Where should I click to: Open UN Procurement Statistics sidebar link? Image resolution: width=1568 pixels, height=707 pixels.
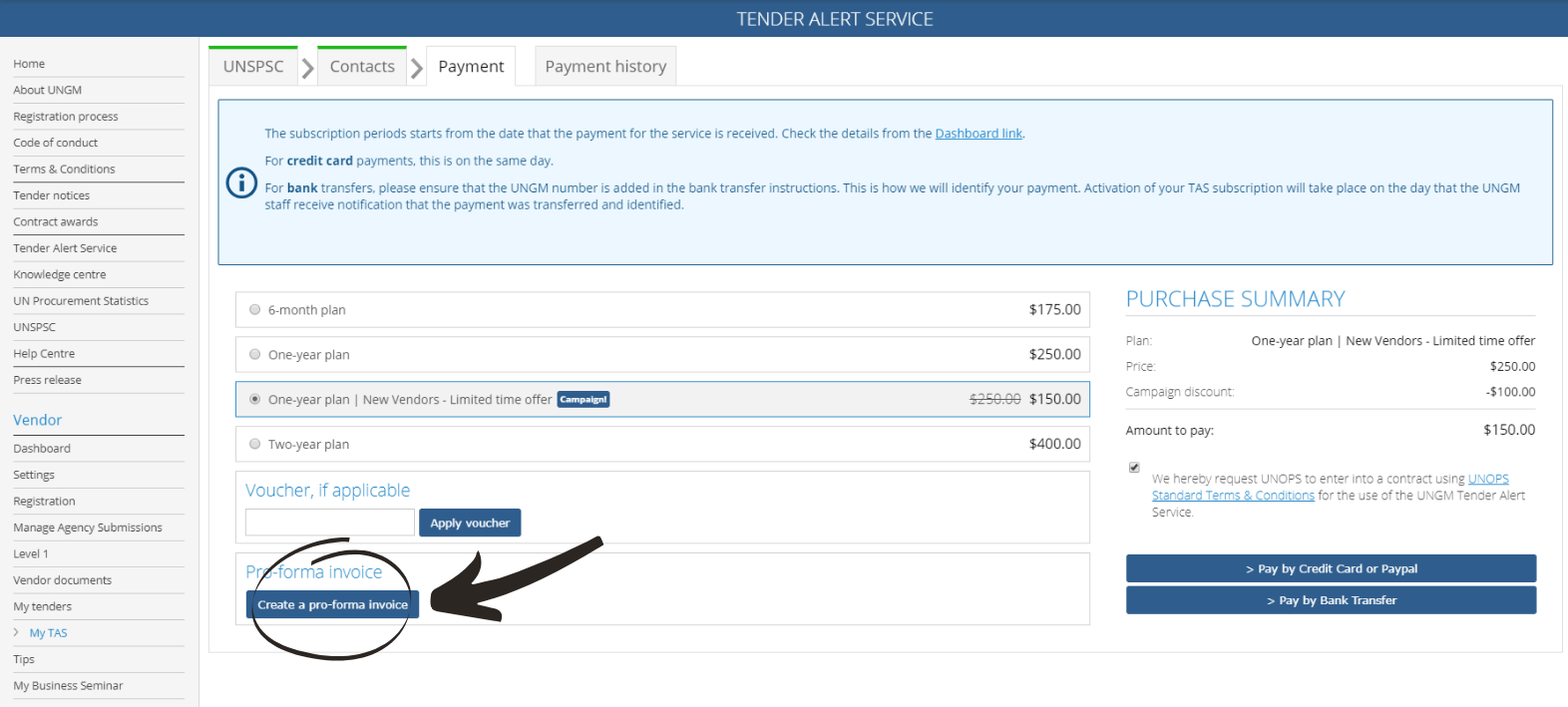81,301
